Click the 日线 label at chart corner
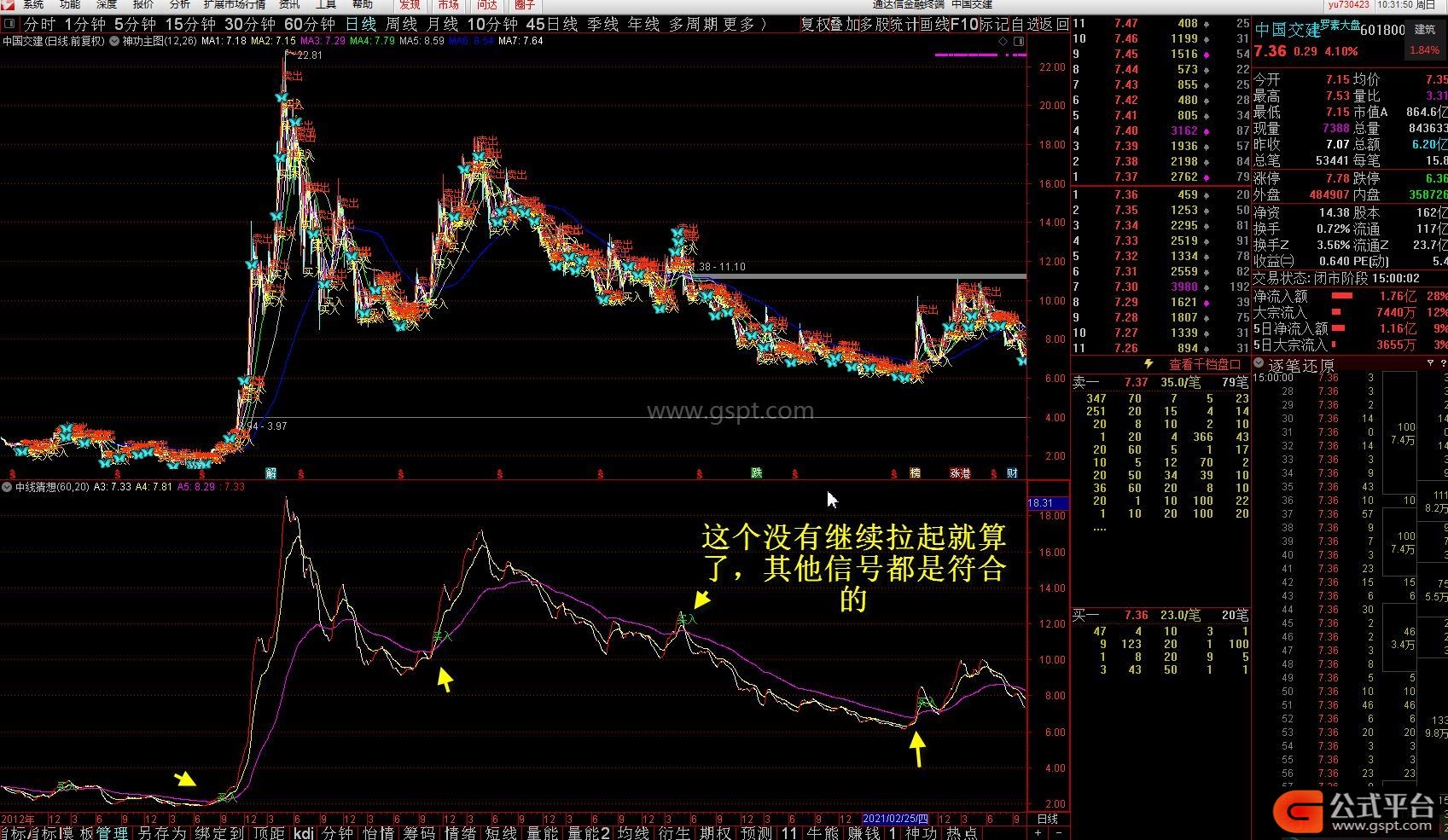Viewport: 1448px width, 840px height. [x=1049, y=820]
